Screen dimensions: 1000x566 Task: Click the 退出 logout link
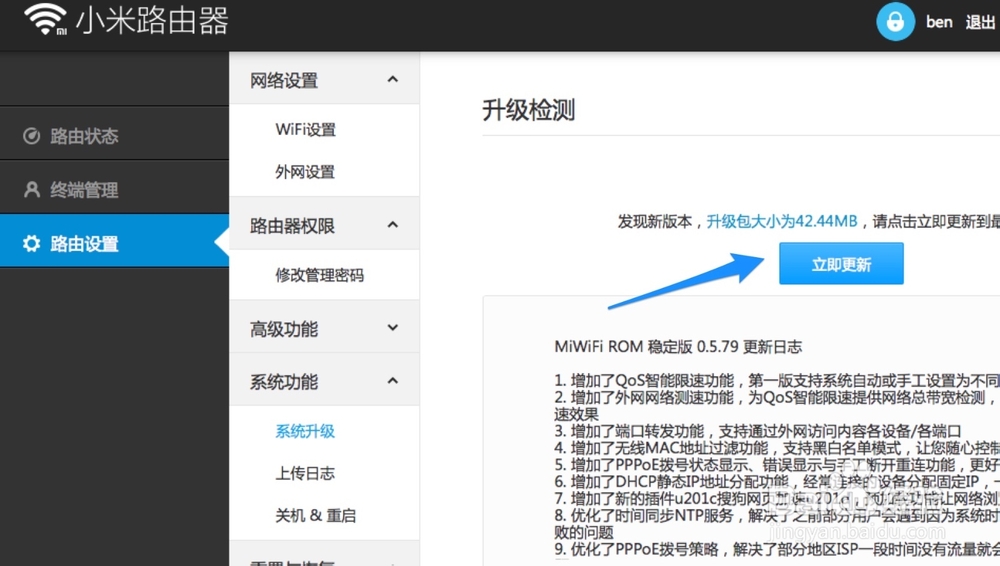tap(980, 22)
